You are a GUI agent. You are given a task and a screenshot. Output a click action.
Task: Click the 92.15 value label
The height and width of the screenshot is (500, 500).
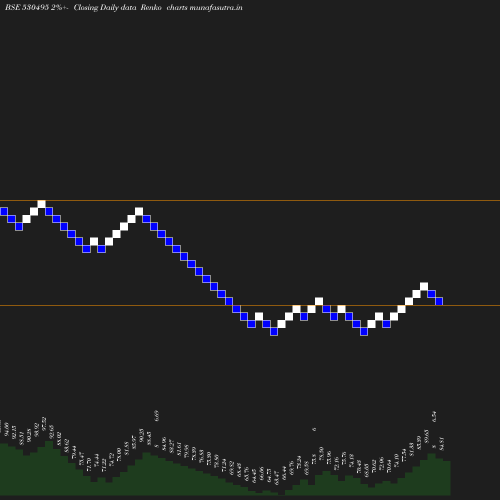point(14,432)
